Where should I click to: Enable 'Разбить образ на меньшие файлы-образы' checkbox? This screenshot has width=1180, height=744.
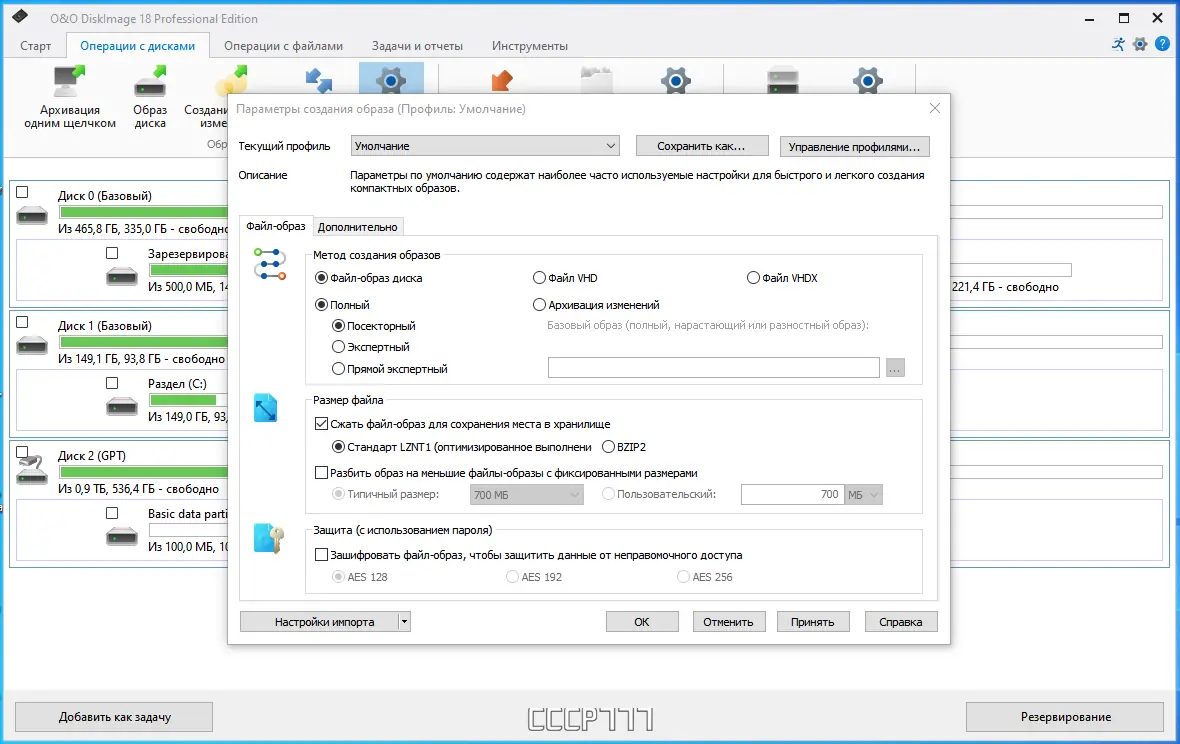pos(321,472)
